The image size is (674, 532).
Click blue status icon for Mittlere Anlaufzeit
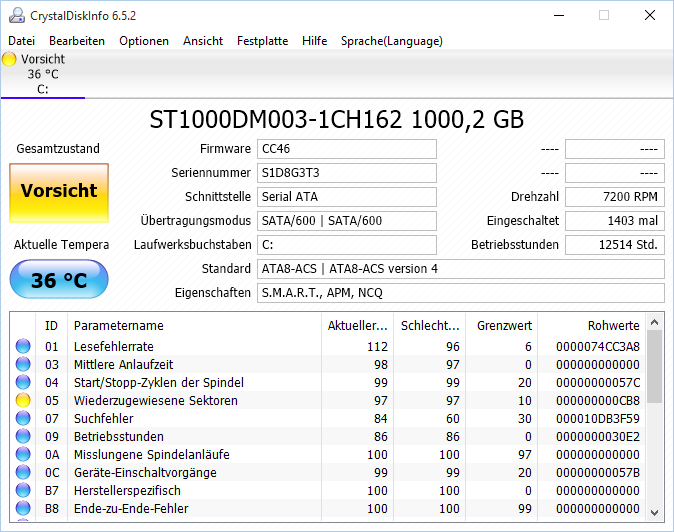click(x=23, y=364)
